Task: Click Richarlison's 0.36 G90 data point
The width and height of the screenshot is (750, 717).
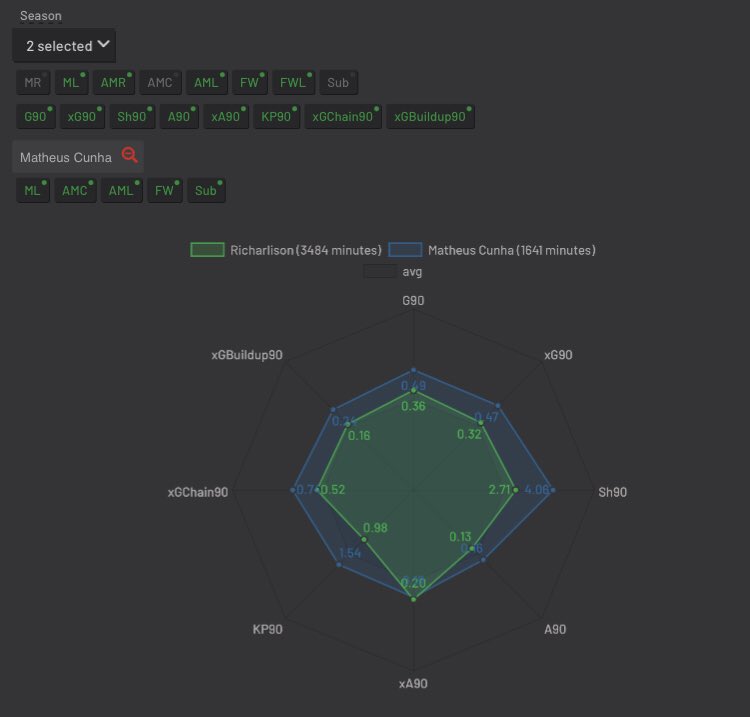Action: coord(414,391)
